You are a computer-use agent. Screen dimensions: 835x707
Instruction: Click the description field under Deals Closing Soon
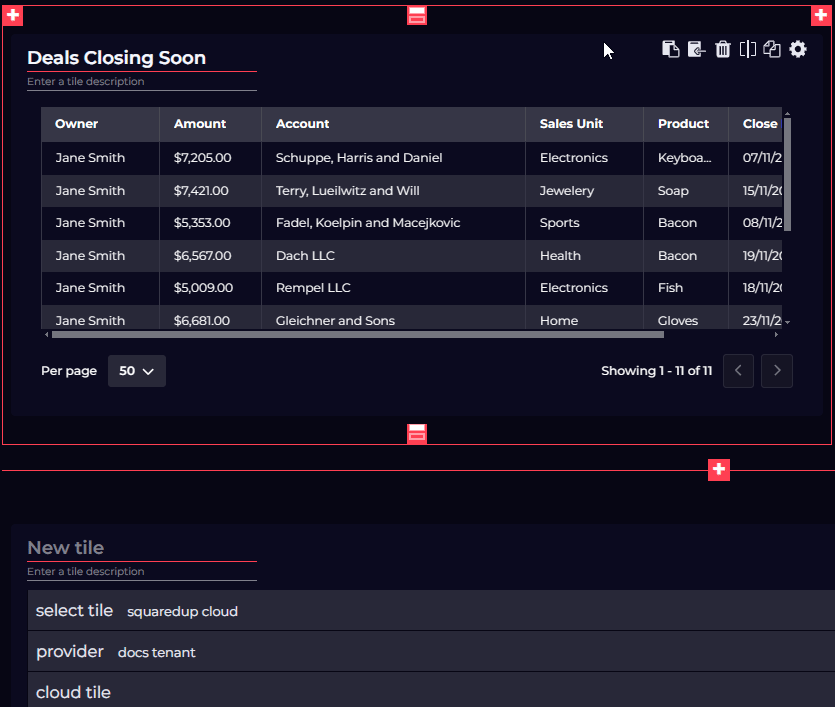pyautogui.click(x=142, y=81)
